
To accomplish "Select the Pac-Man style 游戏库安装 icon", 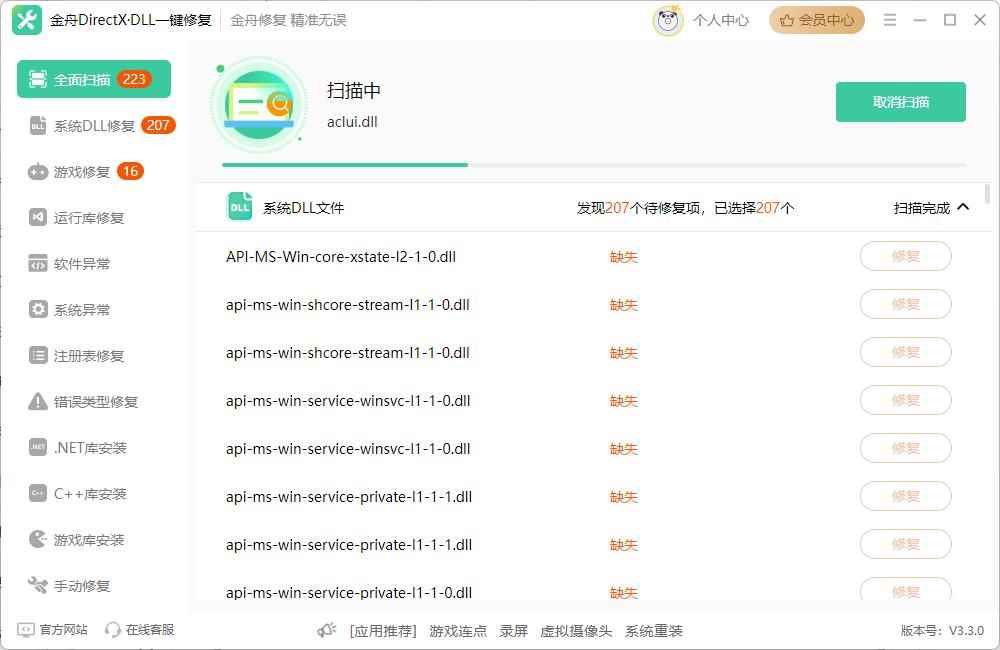I will 37,539.
